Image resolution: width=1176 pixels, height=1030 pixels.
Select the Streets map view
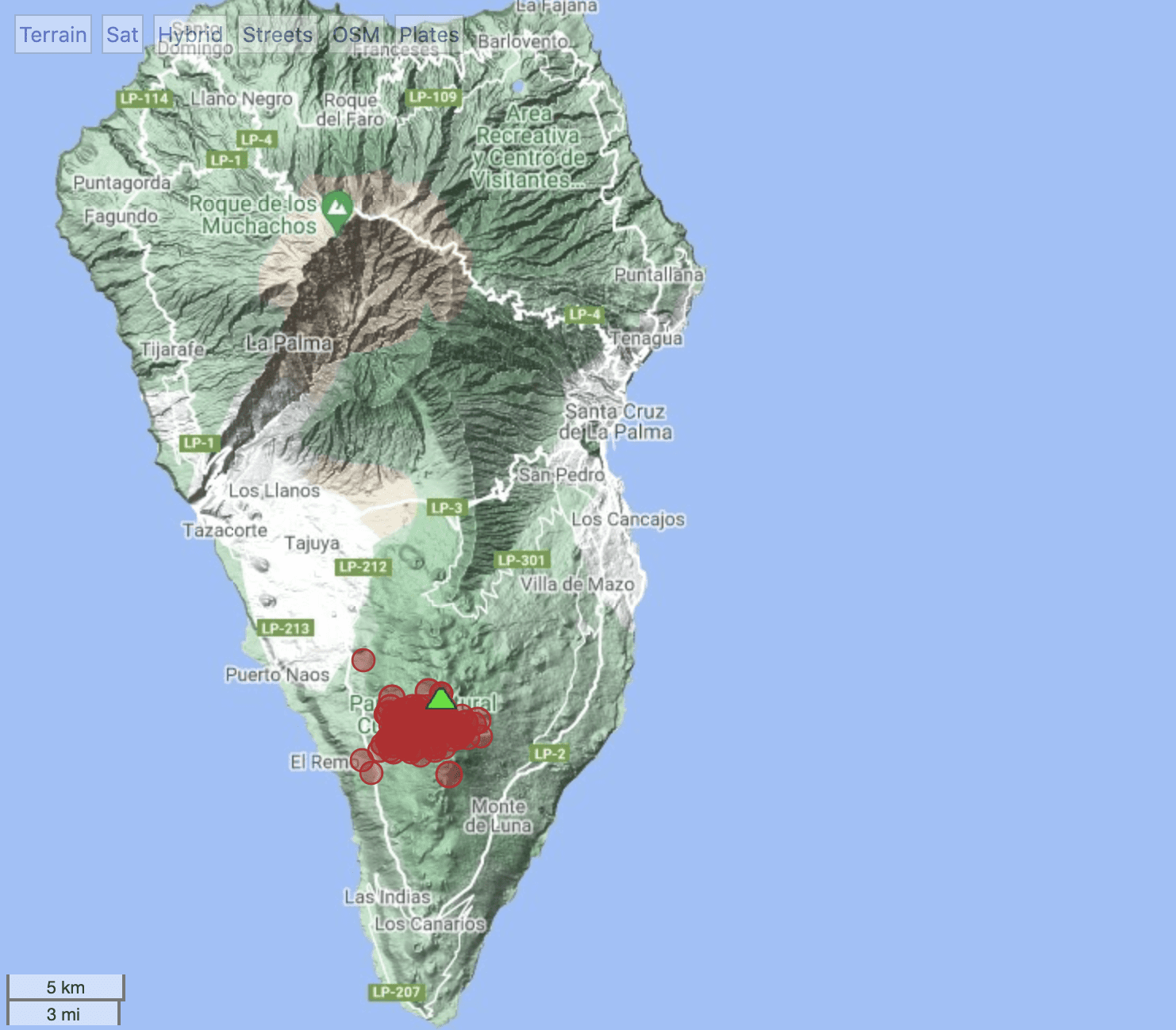point(278,35)
